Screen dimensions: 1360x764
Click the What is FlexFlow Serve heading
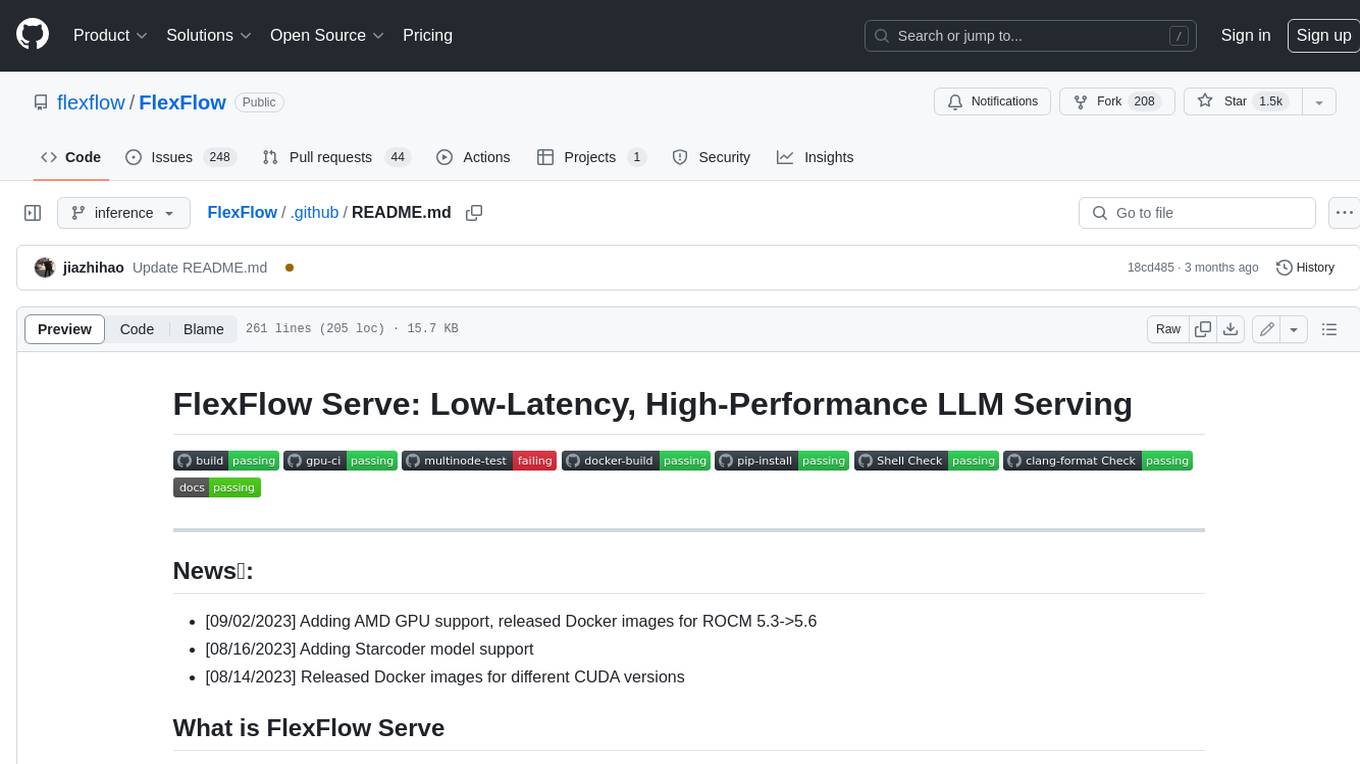point(308,727)
